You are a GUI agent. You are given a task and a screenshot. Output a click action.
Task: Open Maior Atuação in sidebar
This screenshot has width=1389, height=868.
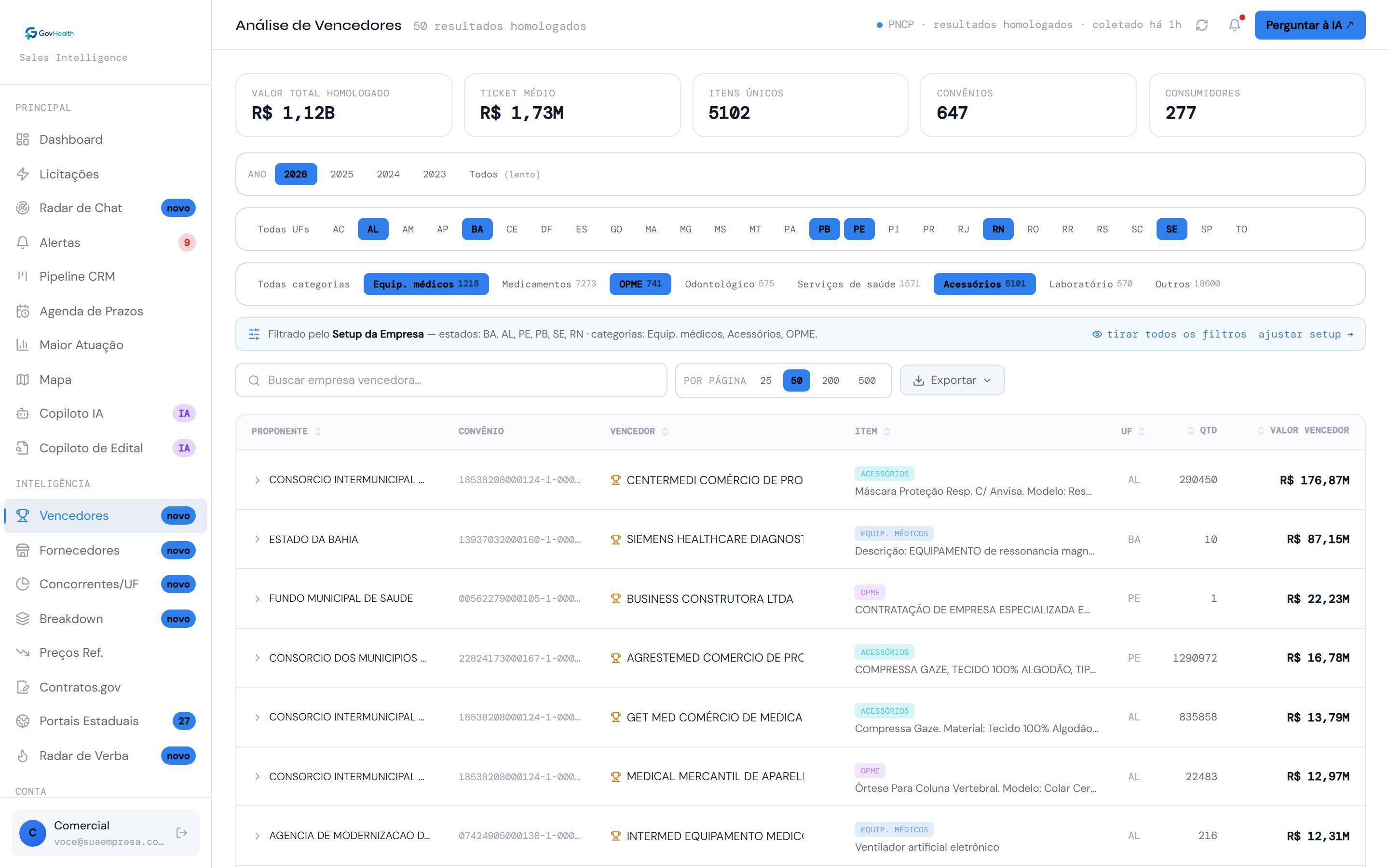tap(106, 345)
